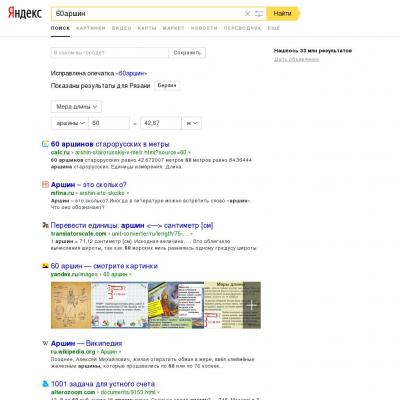Click the yellow Найти search button
The image size is (400, 400).
click(x=283, y=14)
